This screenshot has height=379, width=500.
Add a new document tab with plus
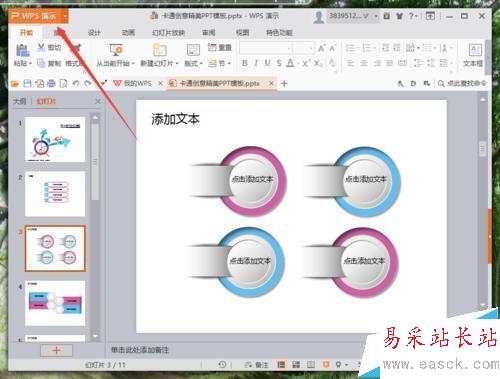pos(284,83)
